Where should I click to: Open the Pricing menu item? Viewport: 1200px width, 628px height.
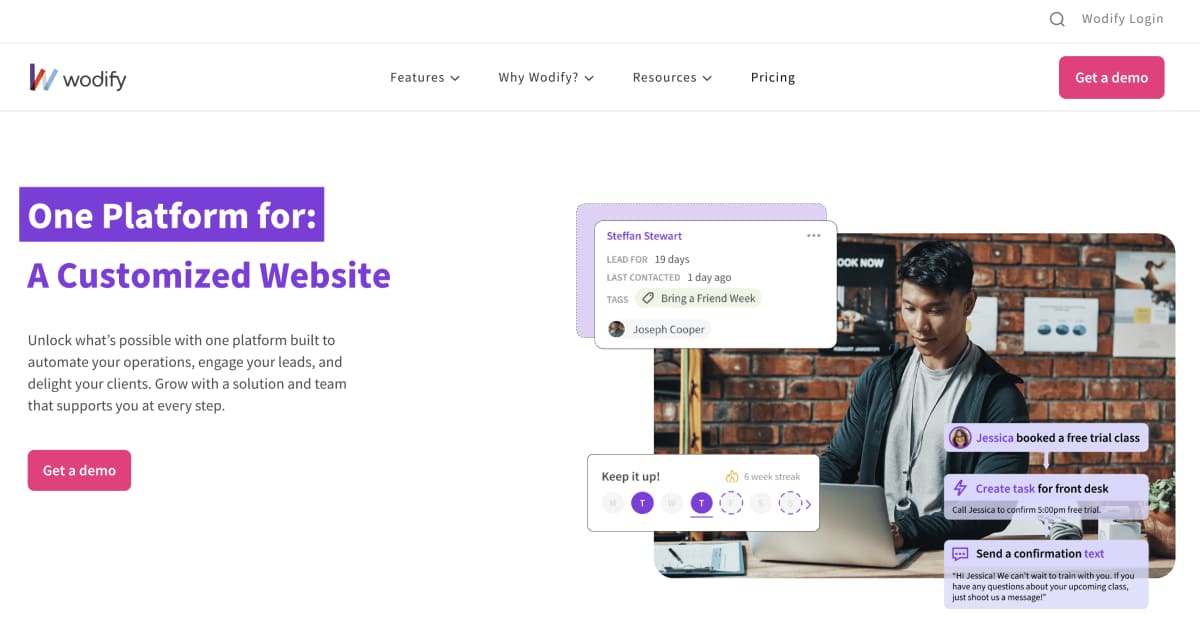773,77
